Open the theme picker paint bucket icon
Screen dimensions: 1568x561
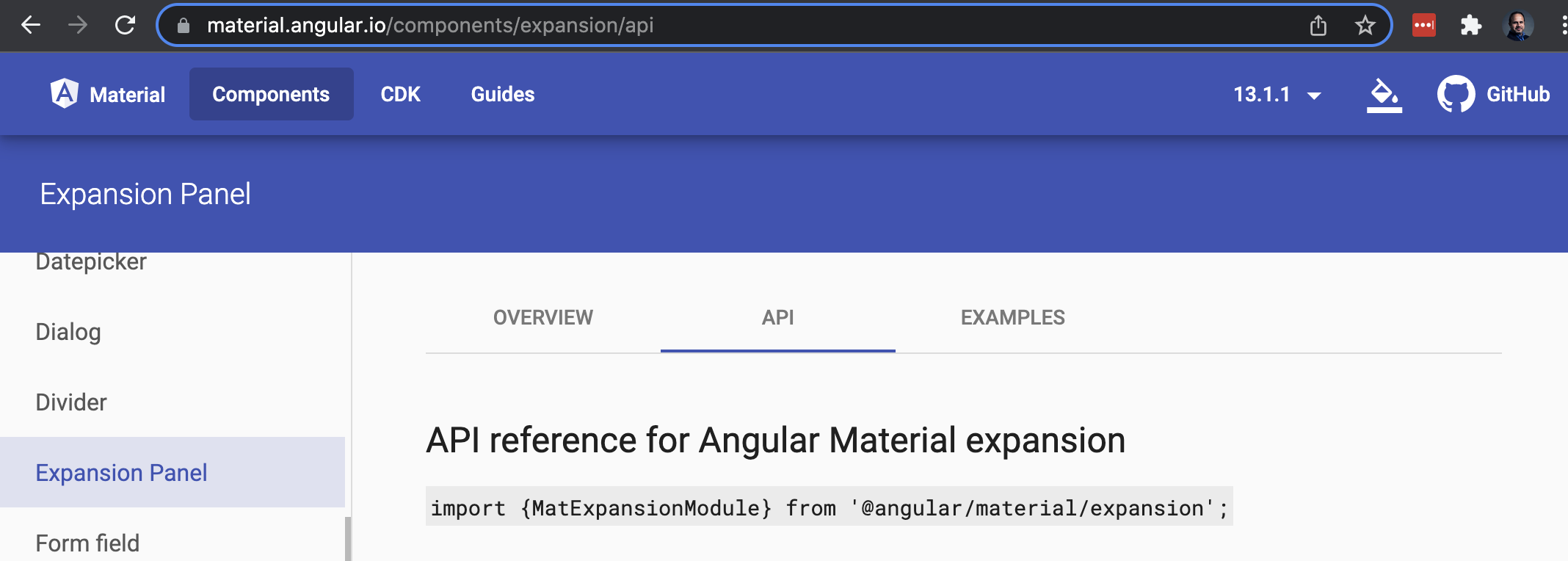coord(1384,95)
